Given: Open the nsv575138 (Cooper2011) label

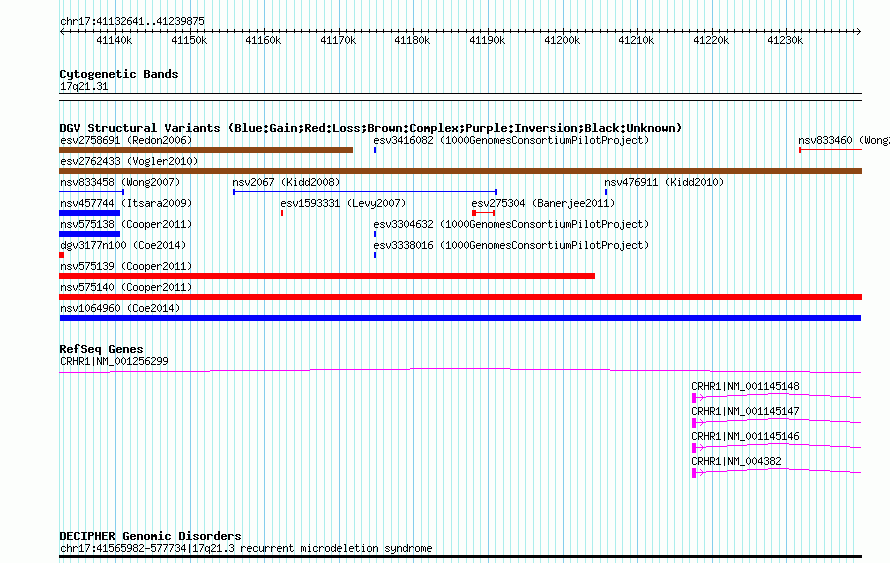Looking at the screenshot, I should (126, 224).
